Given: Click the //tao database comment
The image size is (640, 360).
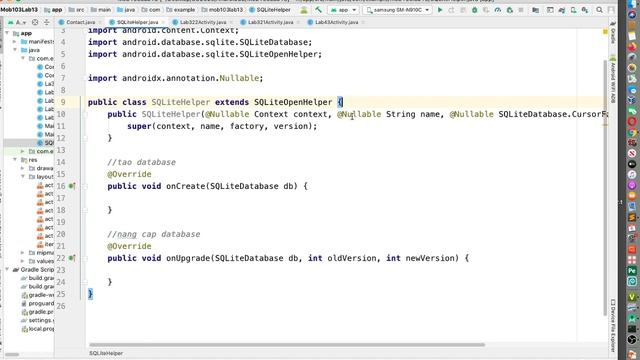Looking at the screenshot, I should point(142,162).
